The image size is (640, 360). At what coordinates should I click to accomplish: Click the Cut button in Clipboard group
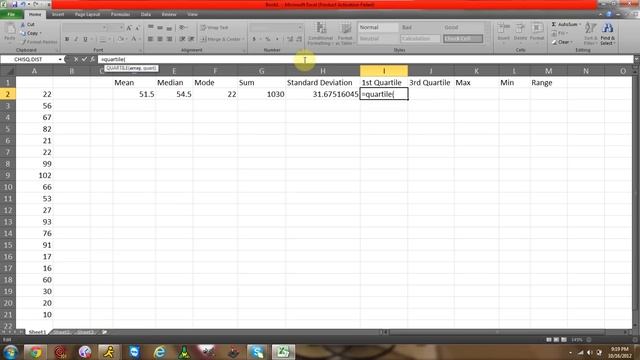(28, 24)
